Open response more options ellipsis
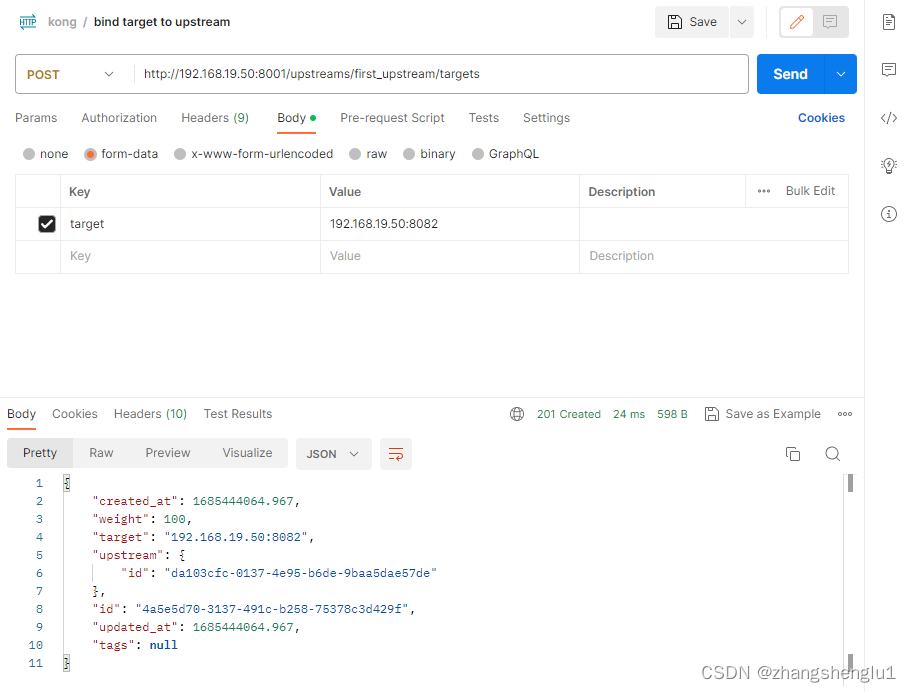Image resolution: width=911 pixels, height=692 pixels. pos(845,414)
